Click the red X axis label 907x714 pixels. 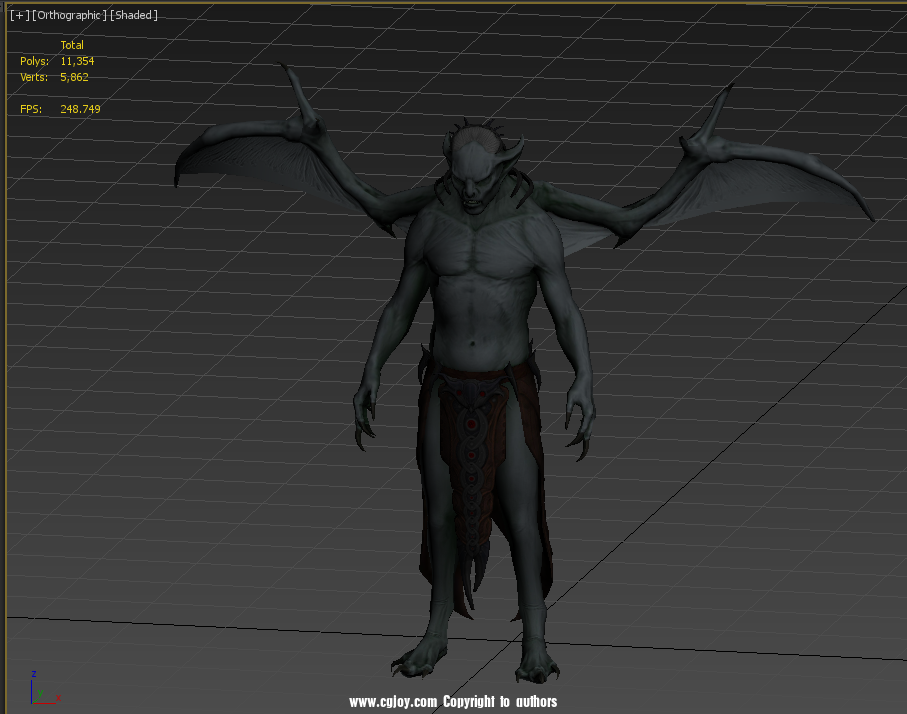(x=56, y=697)
